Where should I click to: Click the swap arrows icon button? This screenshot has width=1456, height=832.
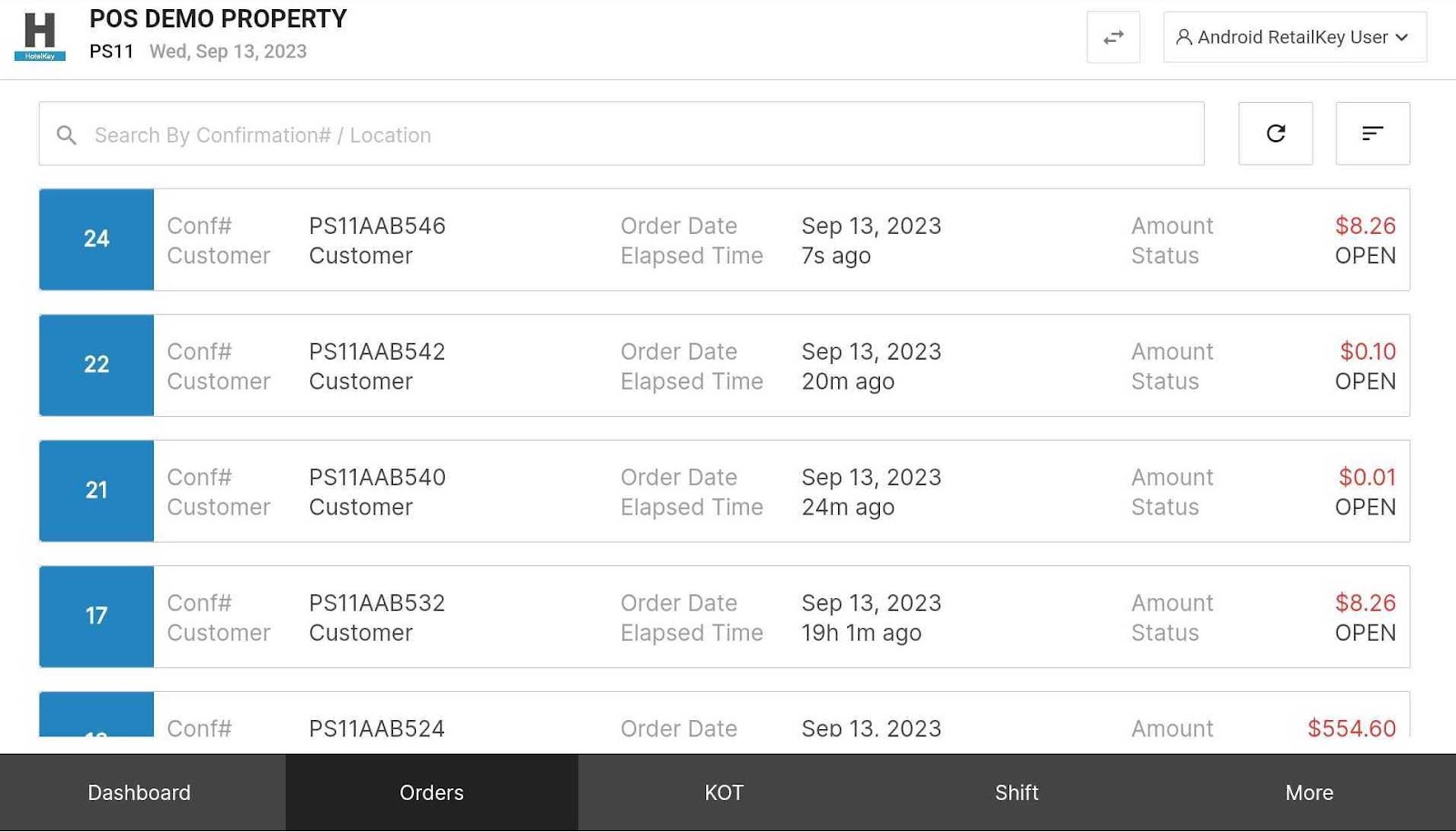click(1113, 37)
